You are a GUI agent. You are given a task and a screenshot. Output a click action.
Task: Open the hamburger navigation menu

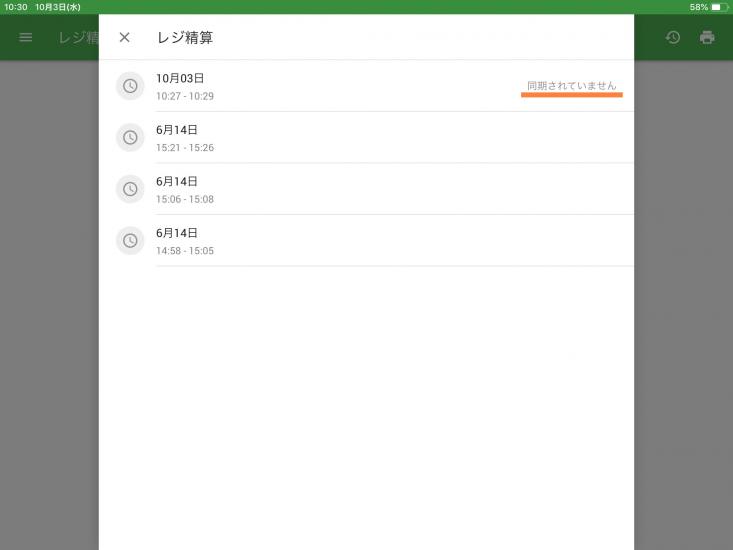click(x=26, y=37)
